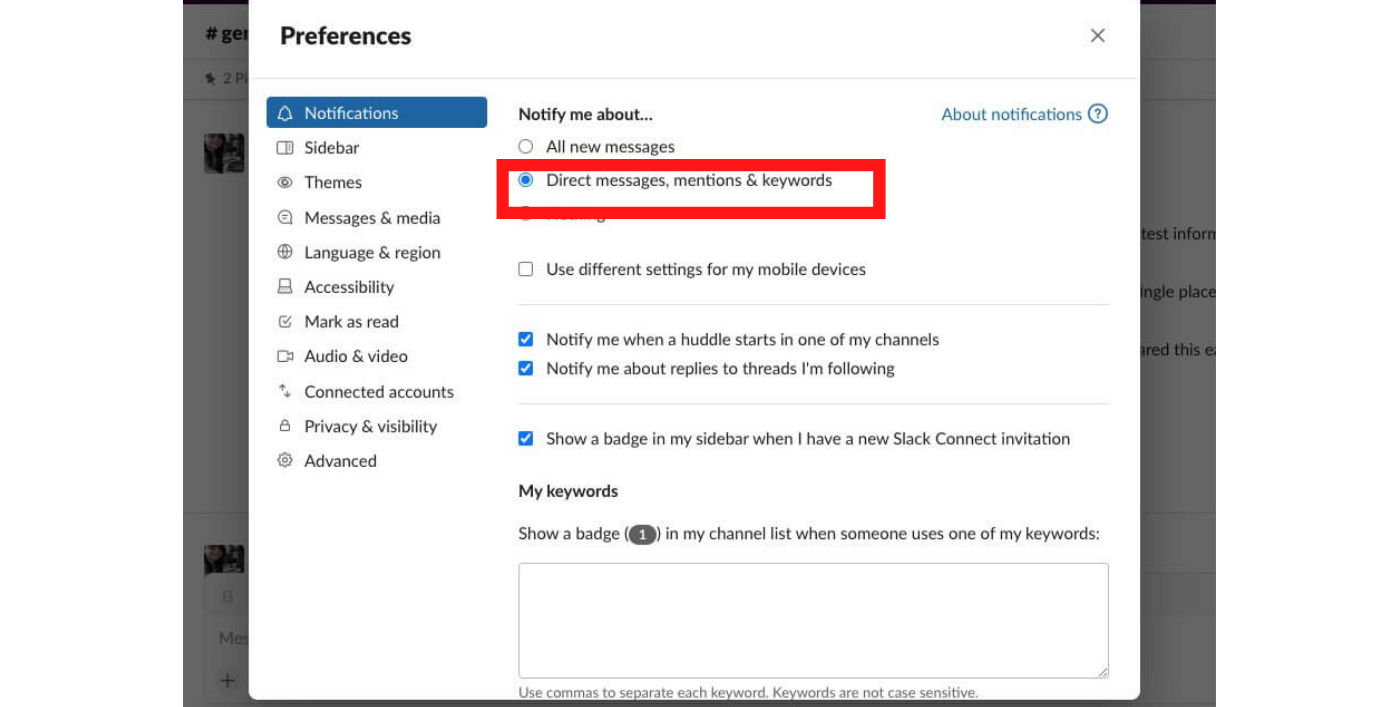The image size is (1382, 707).
Task: Open the Notifications preferences section
Action: (x=377, y=113)
